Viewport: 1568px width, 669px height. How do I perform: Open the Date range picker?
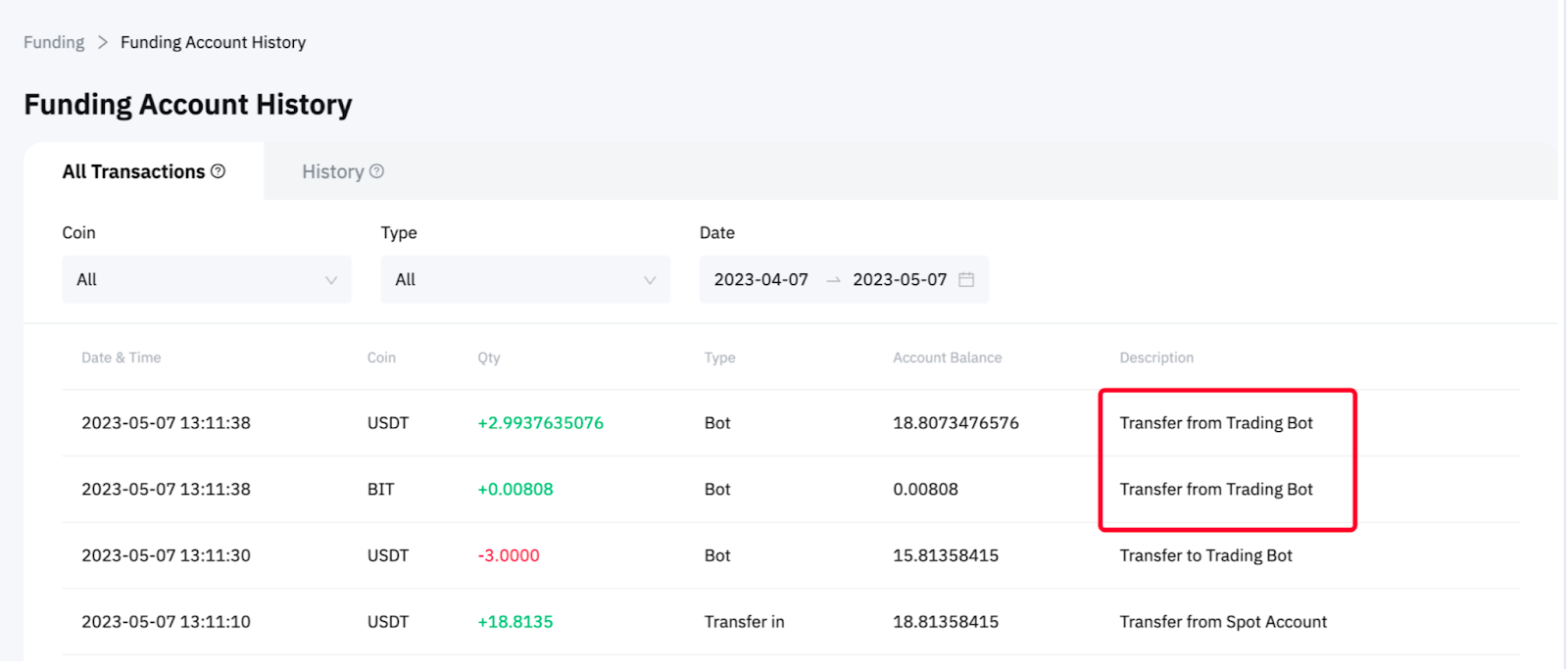click(843, 280)
